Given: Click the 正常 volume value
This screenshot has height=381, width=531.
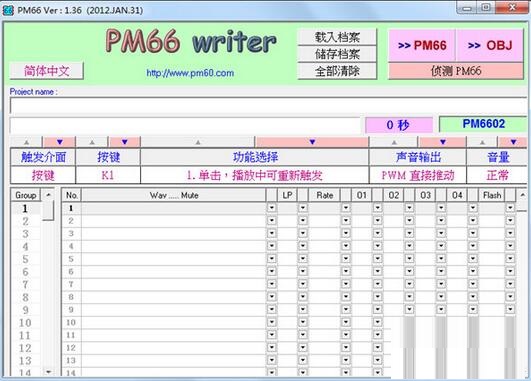Looking at the screenshot, I should 497,175.
